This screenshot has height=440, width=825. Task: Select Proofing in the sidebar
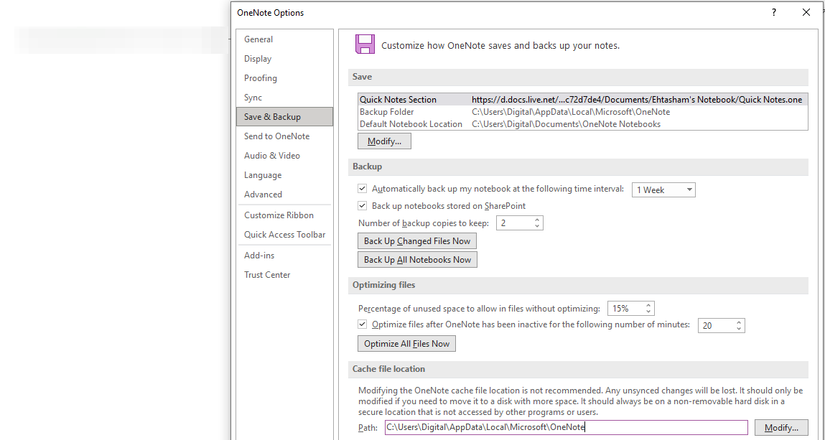[284, 78]
